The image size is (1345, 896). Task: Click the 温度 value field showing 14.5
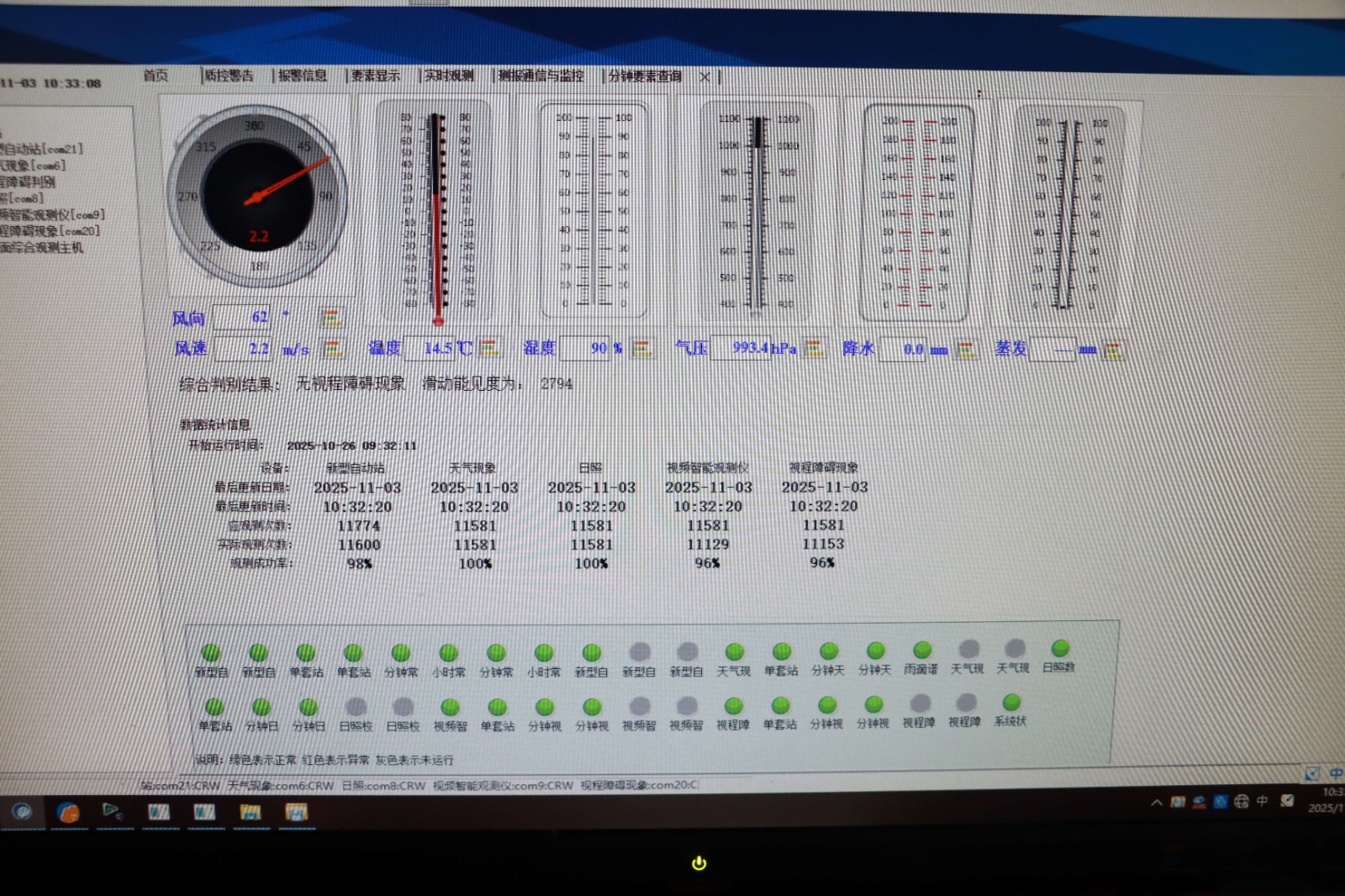pos(437,348)
